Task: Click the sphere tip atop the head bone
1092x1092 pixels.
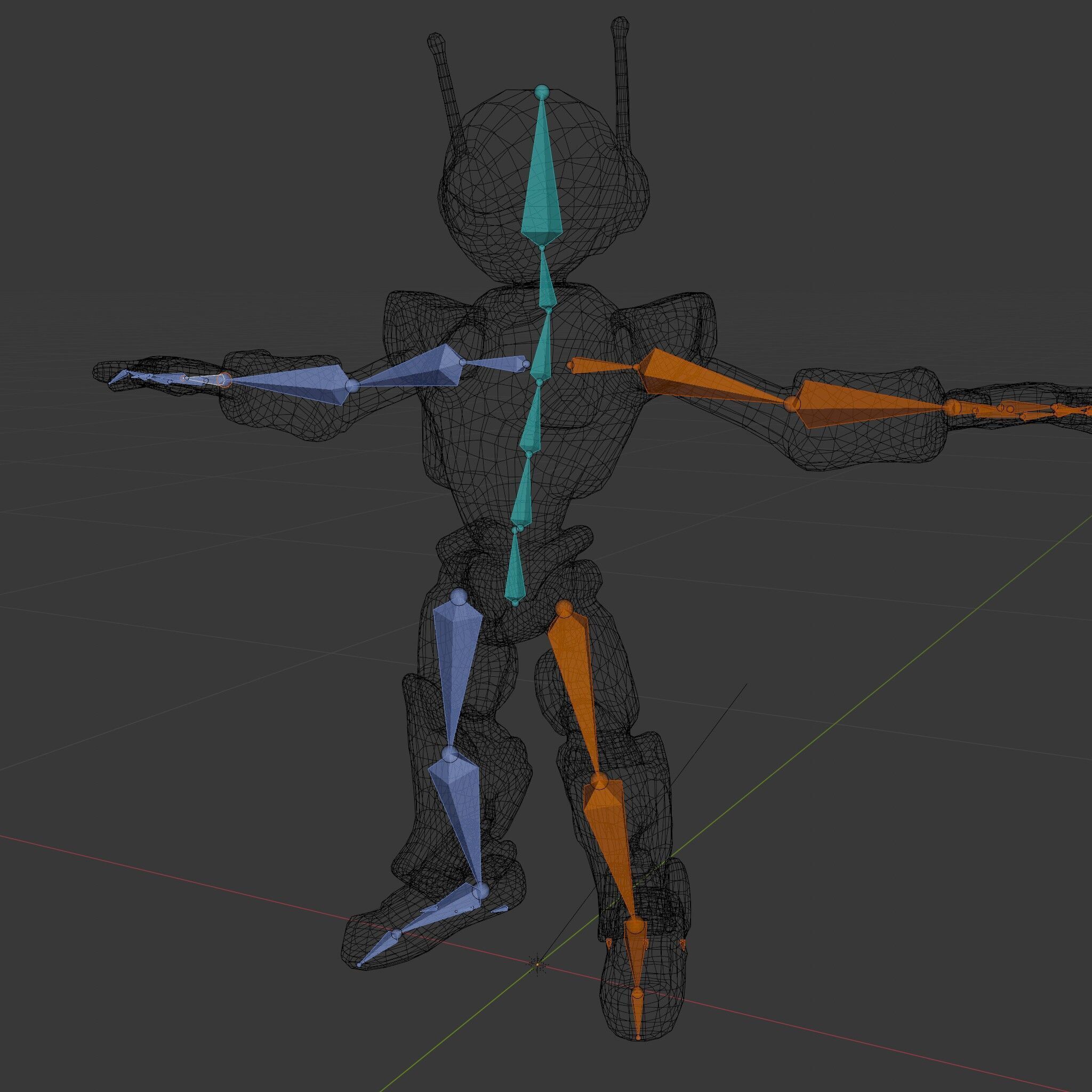Action: pyautogui.click(x=542, y=92)
